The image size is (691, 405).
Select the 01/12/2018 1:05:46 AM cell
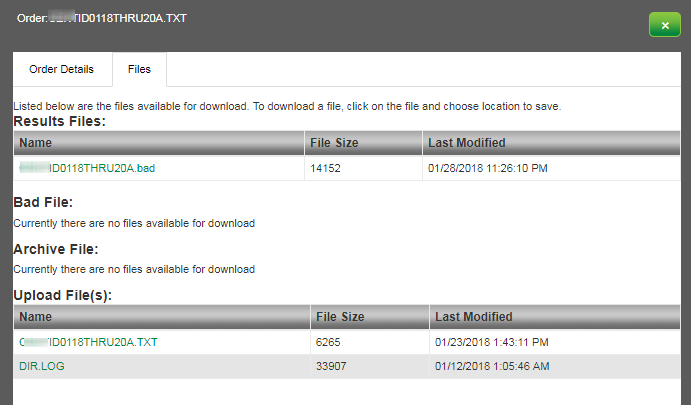tap(555, 366)
